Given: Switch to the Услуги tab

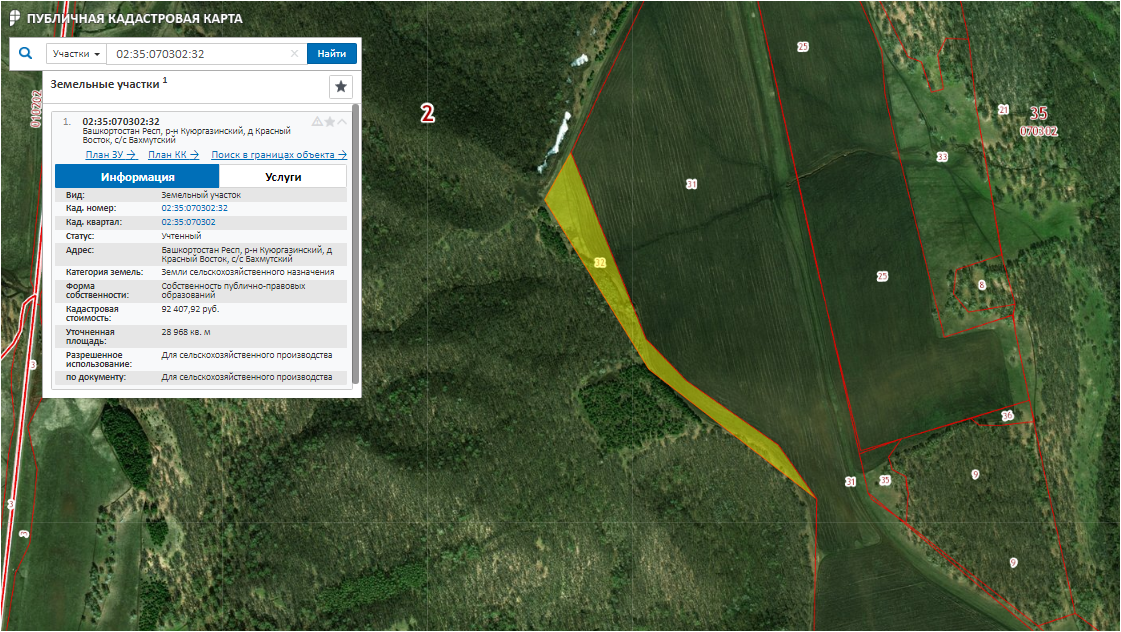Looking at the screenshot, I should tap(283, 176).
